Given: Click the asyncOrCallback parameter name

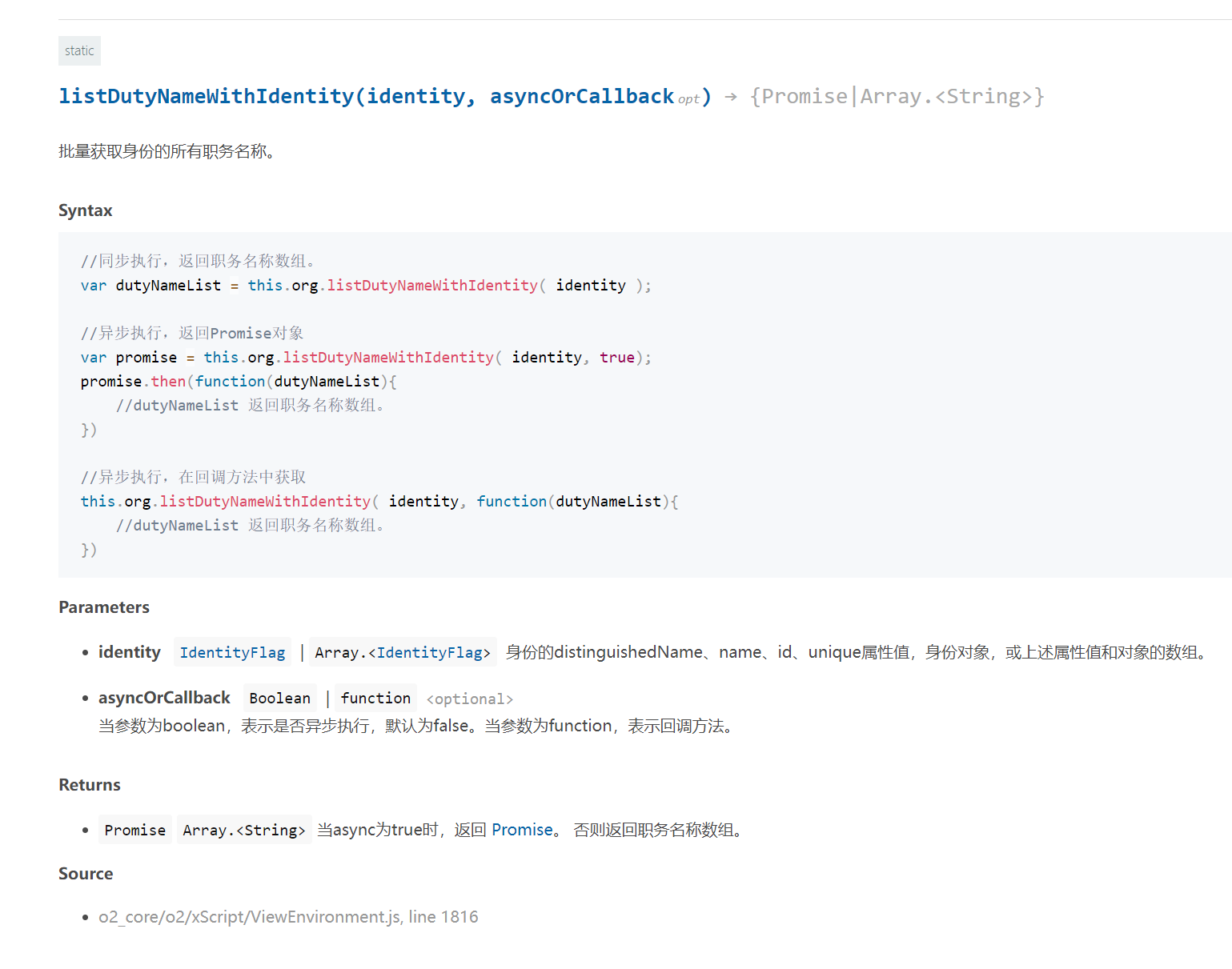Looking at the screenshot, I should coord(164,698).
